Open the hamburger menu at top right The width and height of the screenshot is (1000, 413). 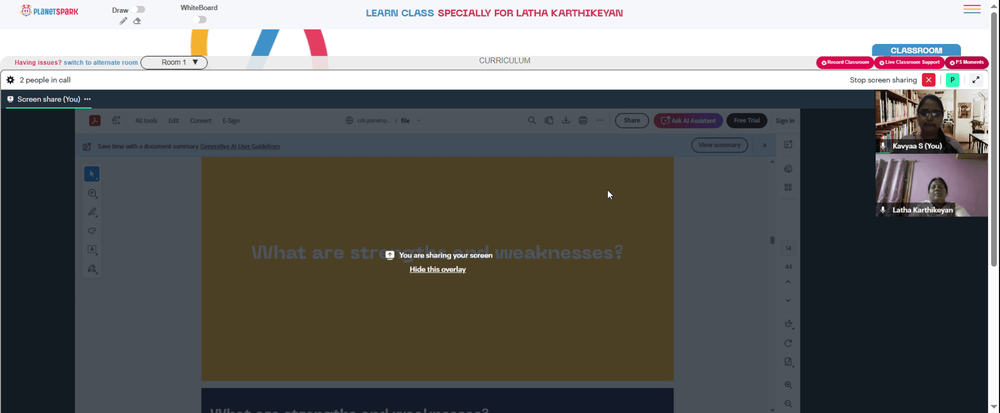(x=972, y=9)
